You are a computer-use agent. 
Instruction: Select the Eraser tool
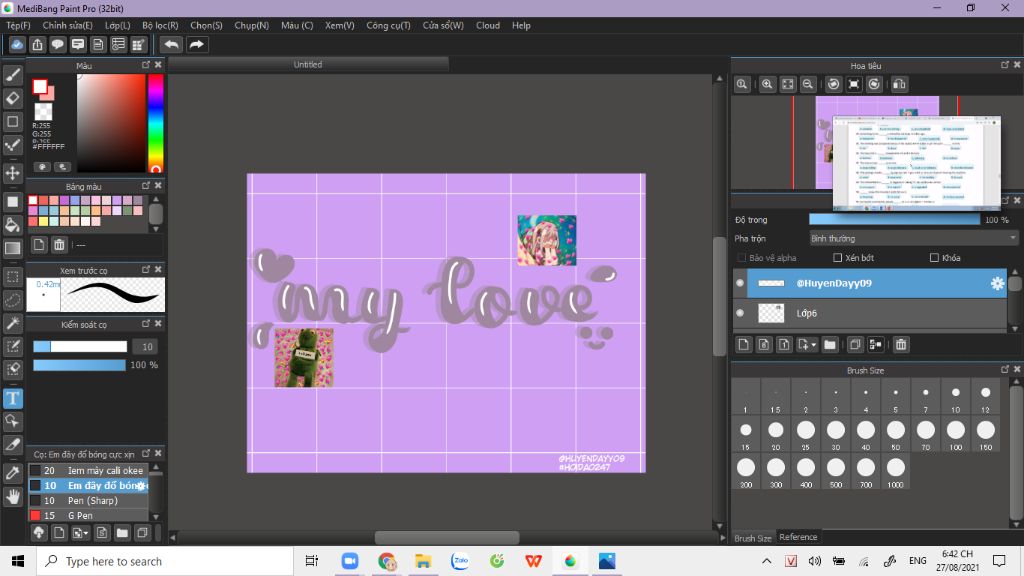12,99
